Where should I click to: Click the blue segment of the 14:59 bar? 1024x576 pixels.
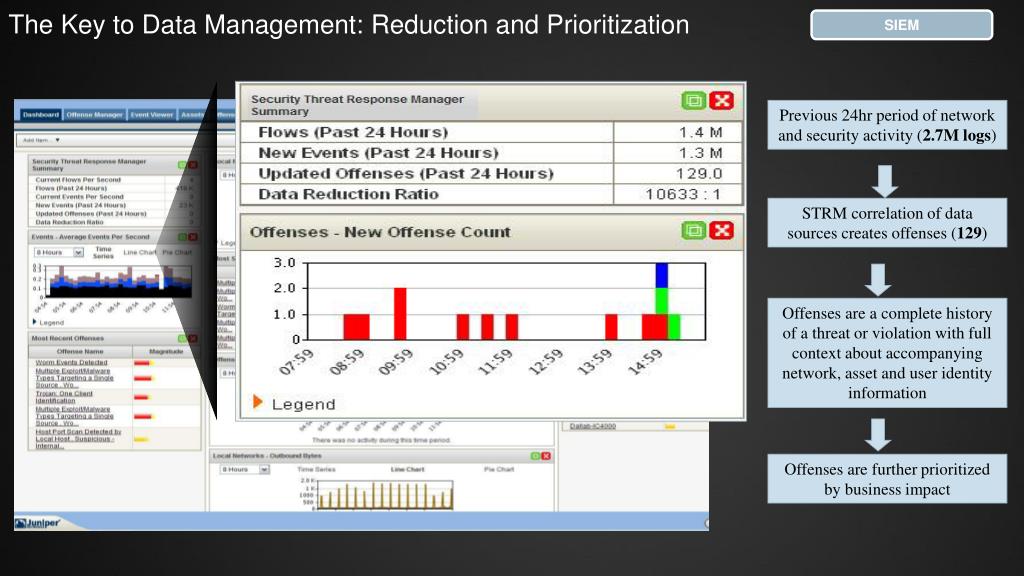point(662,275)
